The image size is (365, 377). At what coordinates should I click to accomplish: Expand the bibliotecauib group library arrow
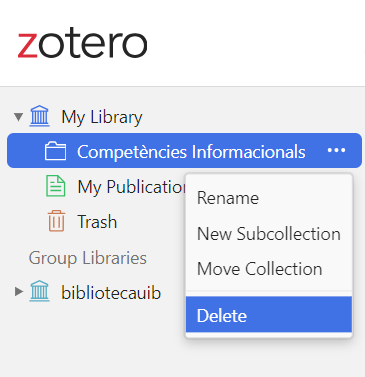point(19,292)
